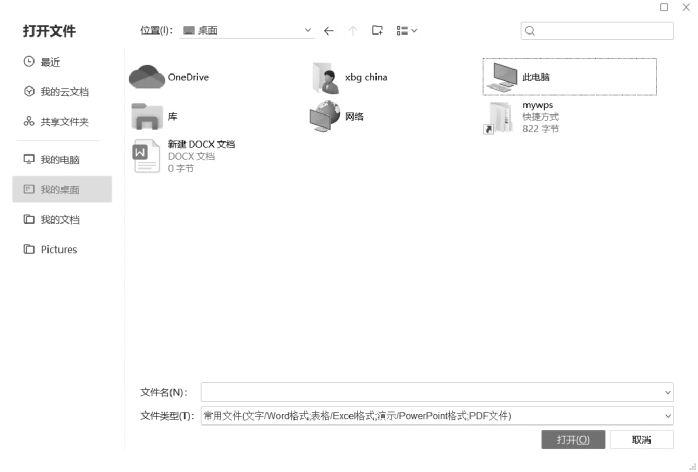Click the clock icon next to 最近

[x=29, y=61]
